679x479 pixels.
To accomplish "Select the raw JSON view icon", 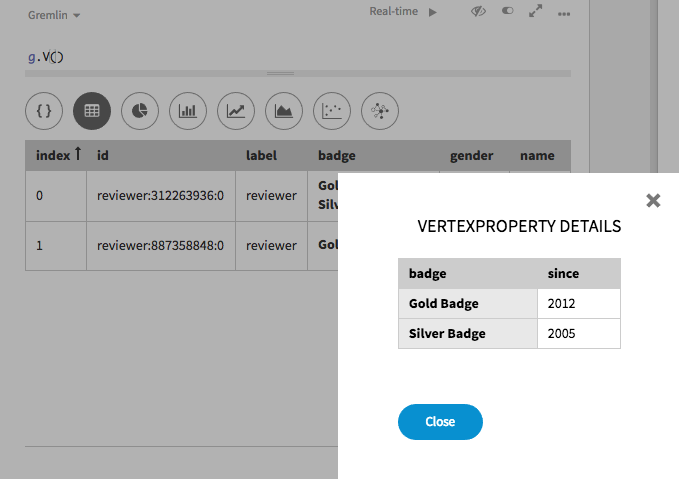I will (44, 111).
